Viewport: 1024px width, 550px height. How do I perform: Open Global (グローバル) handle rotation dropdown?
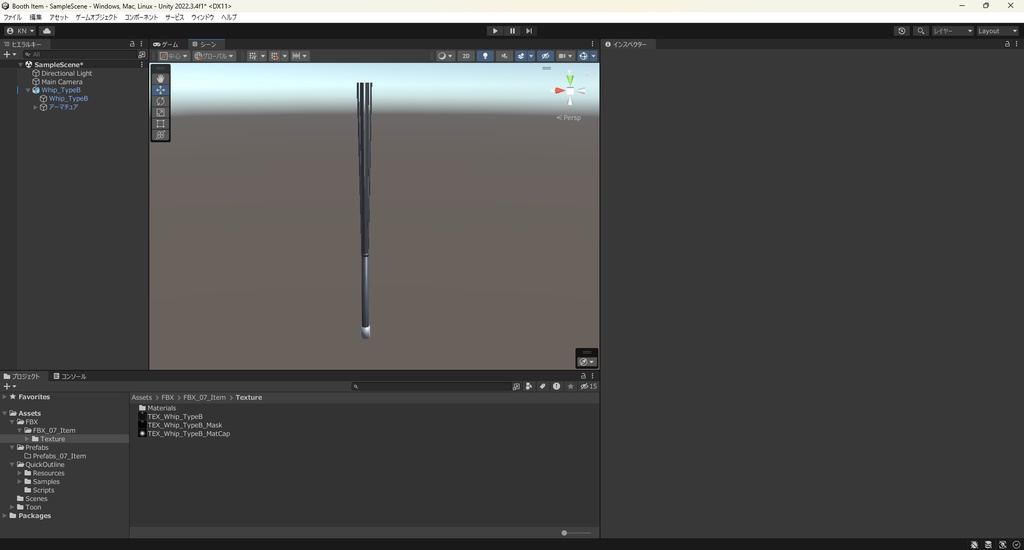214,56
